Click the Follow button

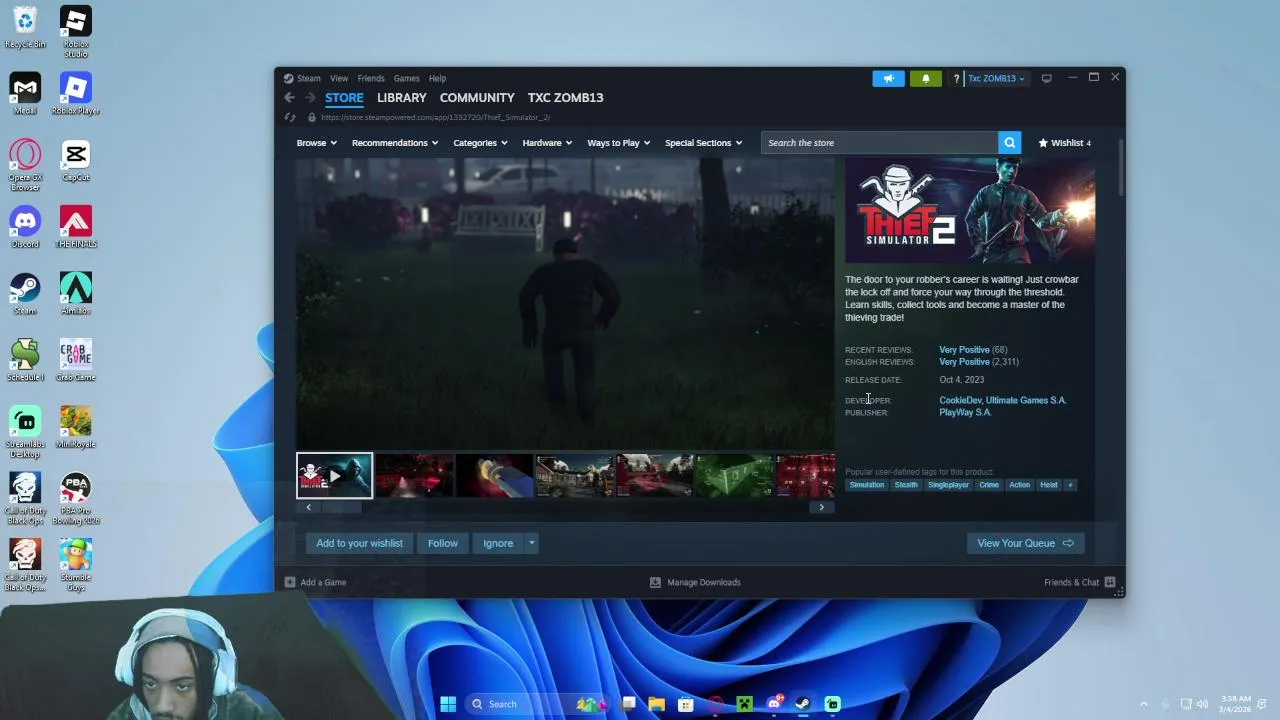(443, 543)
